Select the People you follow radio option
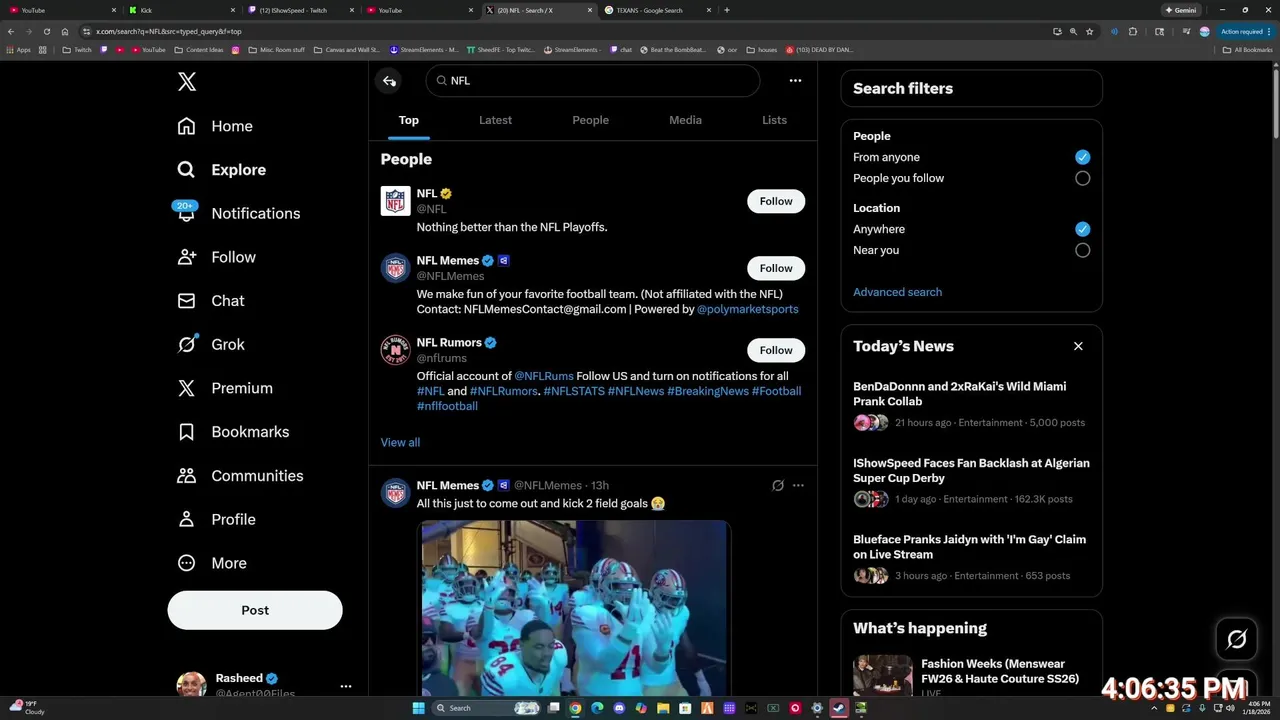 pos(1082,178)
